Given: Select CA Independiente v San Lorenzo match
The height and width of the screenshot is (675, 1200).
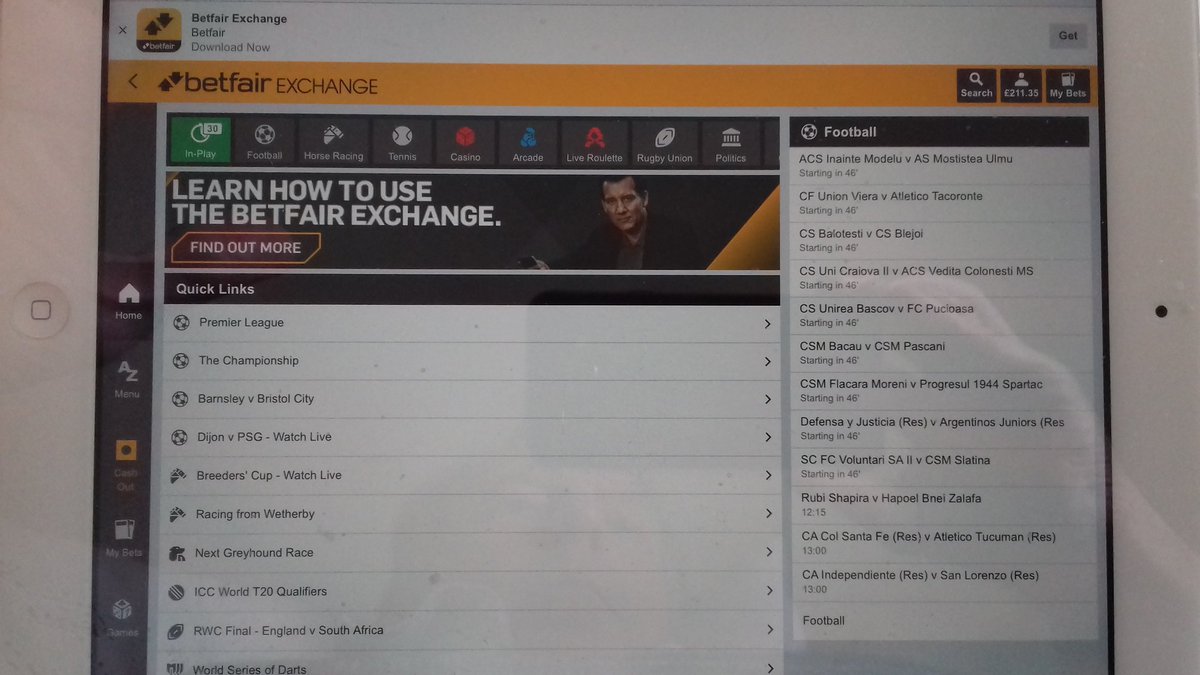Looking at the screenshot, I should click(945, 582).
